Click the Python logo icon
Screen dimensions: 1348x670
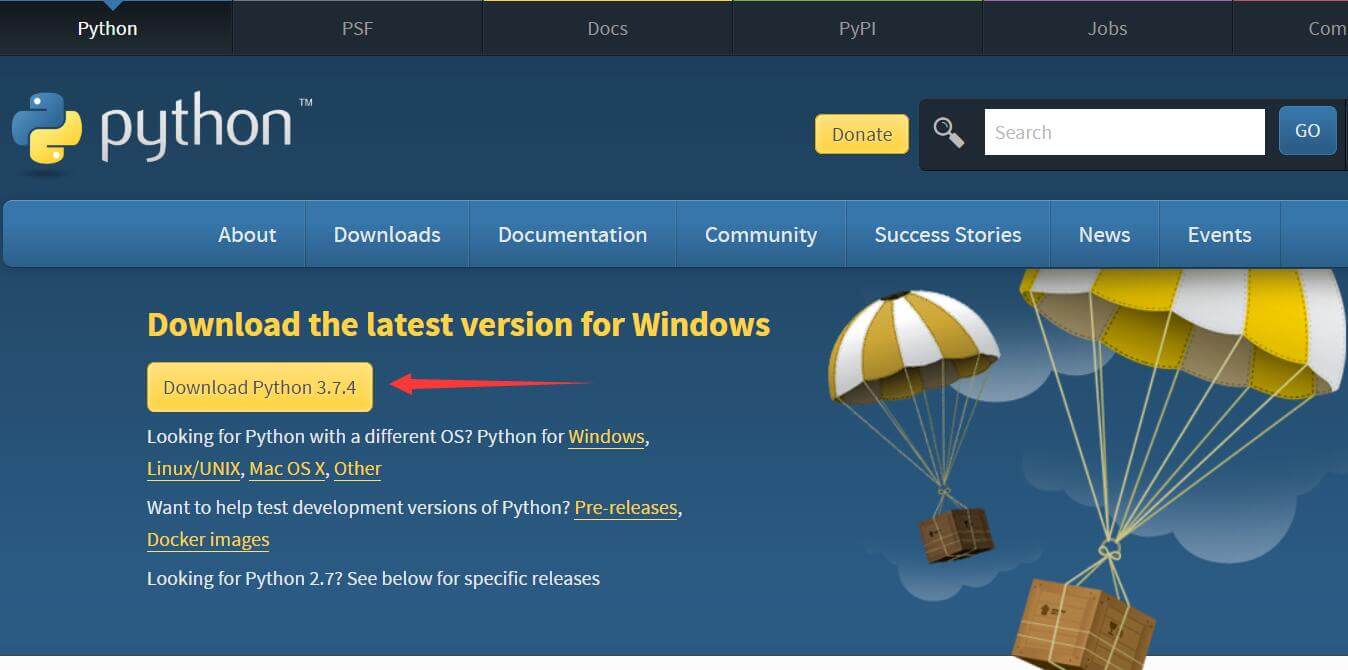(46, 128)
